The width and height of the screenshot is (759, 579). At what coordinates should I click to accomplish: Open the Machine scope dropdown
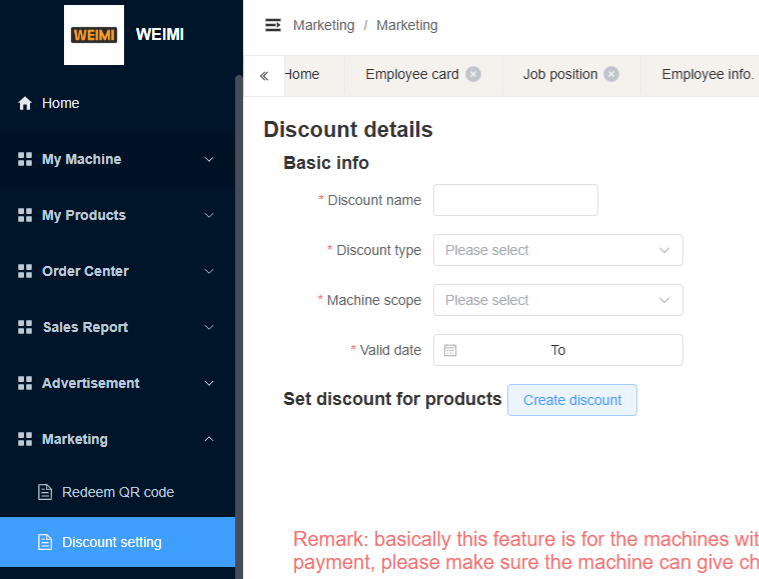[x=558, y=300]
